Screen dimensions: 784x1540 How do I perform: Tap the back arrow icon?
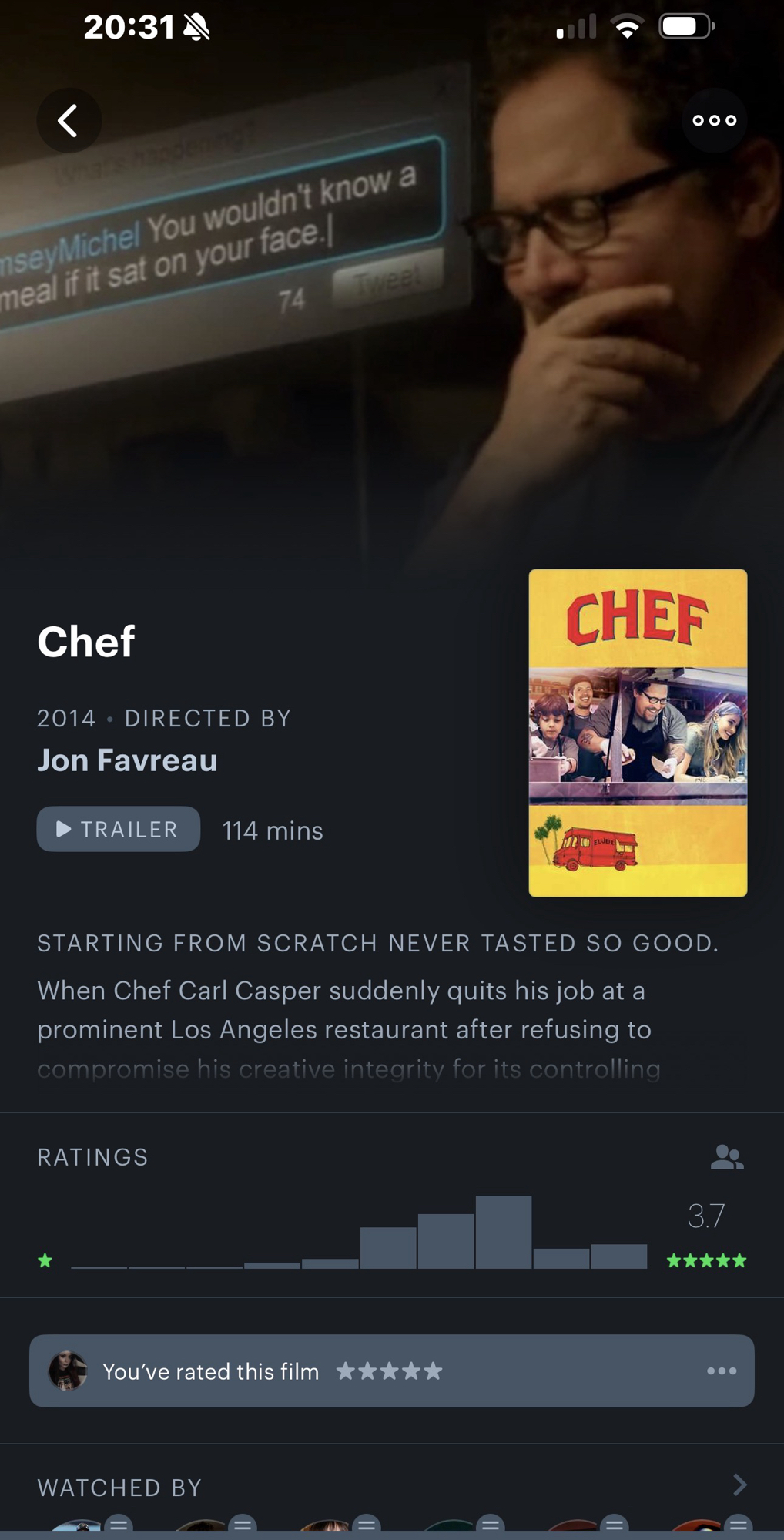(x=69, y=120)
